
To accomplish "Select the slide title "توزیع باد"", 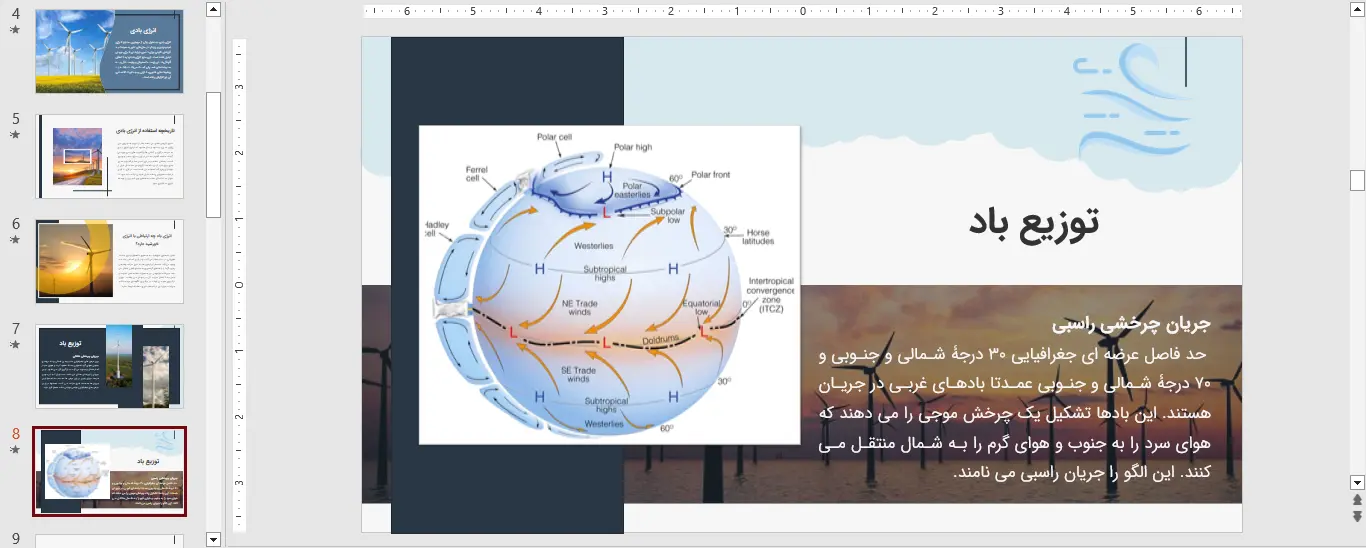I will click(1034, 222).
